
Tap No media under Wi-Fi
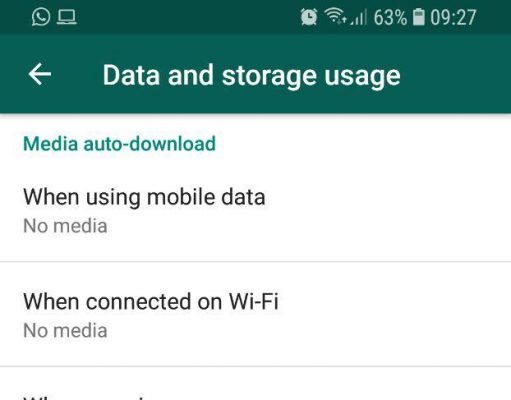[x=65, y=331]
